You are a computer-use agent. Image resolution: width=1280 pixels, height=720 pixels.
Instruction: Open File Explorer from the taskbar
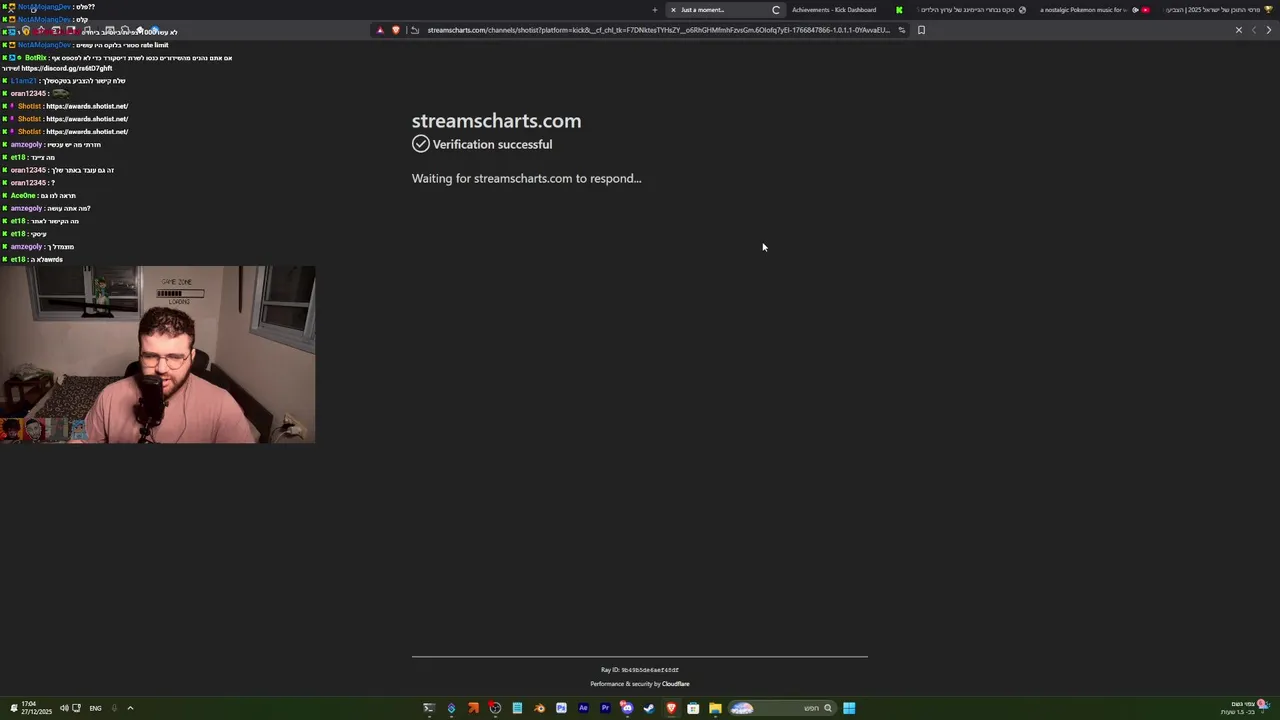click(715, 708)
